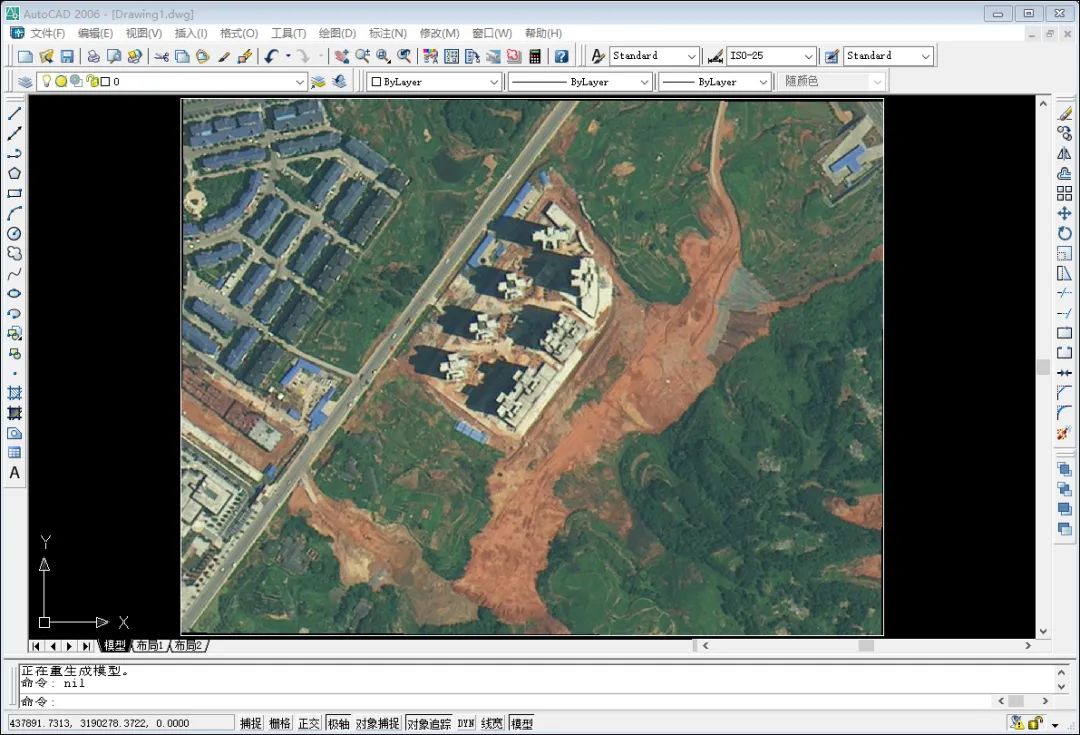Viewport: 1080px width, 735px height.
Task: Switch to the 布局2 layout tab
Action: pyautogui.click(x=188, y=645)
